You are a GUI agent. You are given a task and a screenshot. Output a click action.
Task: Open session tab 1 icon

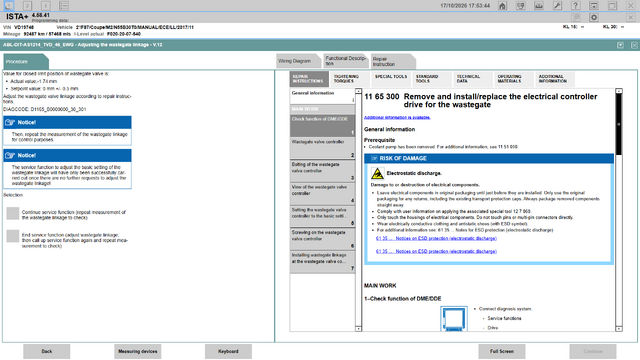click(9, 5)
